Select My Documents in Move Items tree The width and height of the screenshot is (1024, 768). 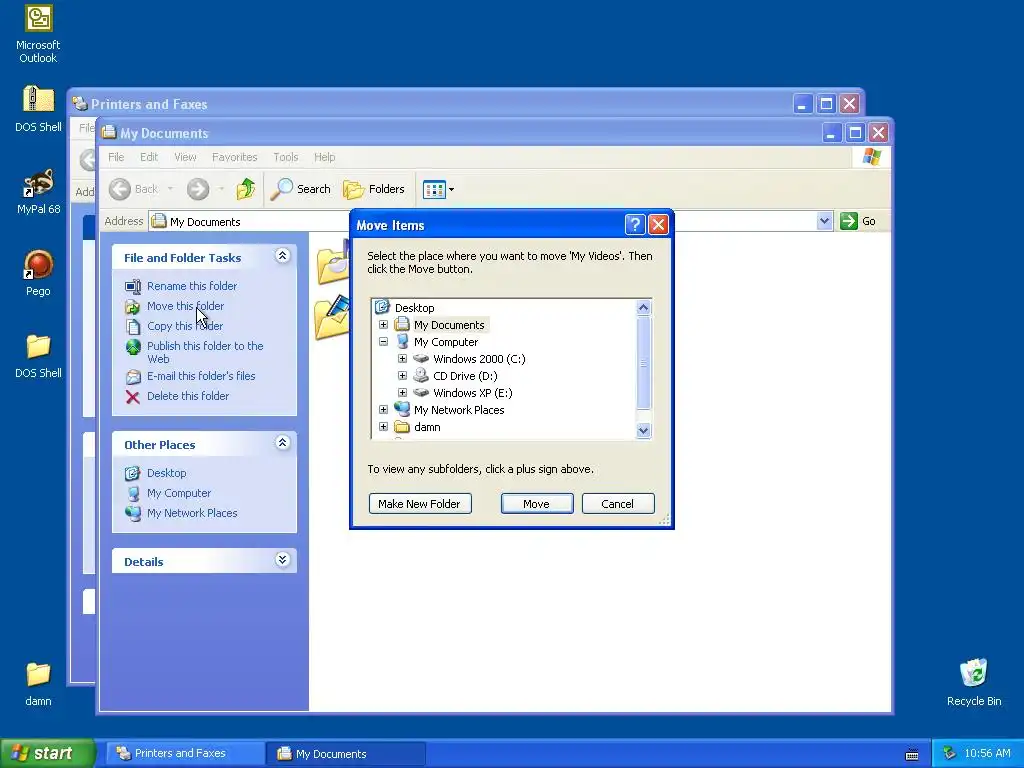click(x=449, y=325)
